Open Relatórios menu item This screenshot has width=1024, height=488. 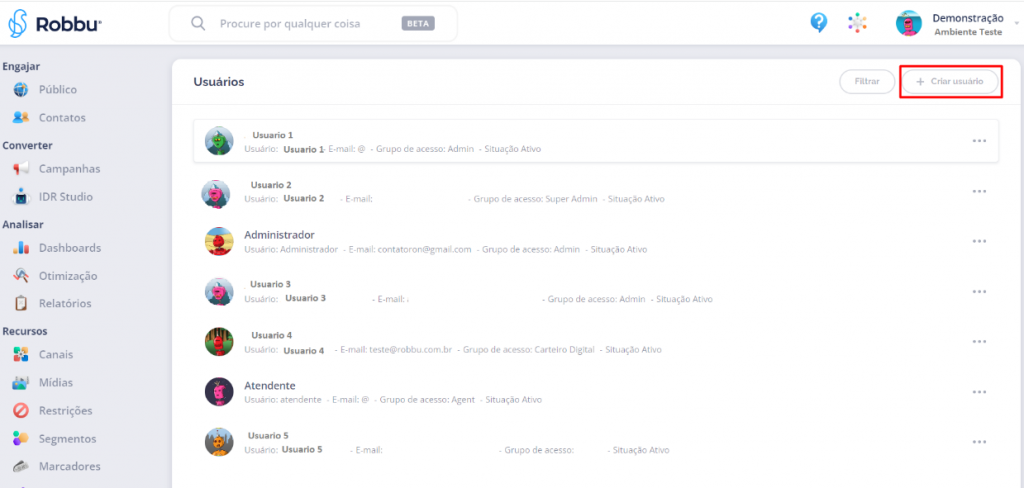pos(65,304)
